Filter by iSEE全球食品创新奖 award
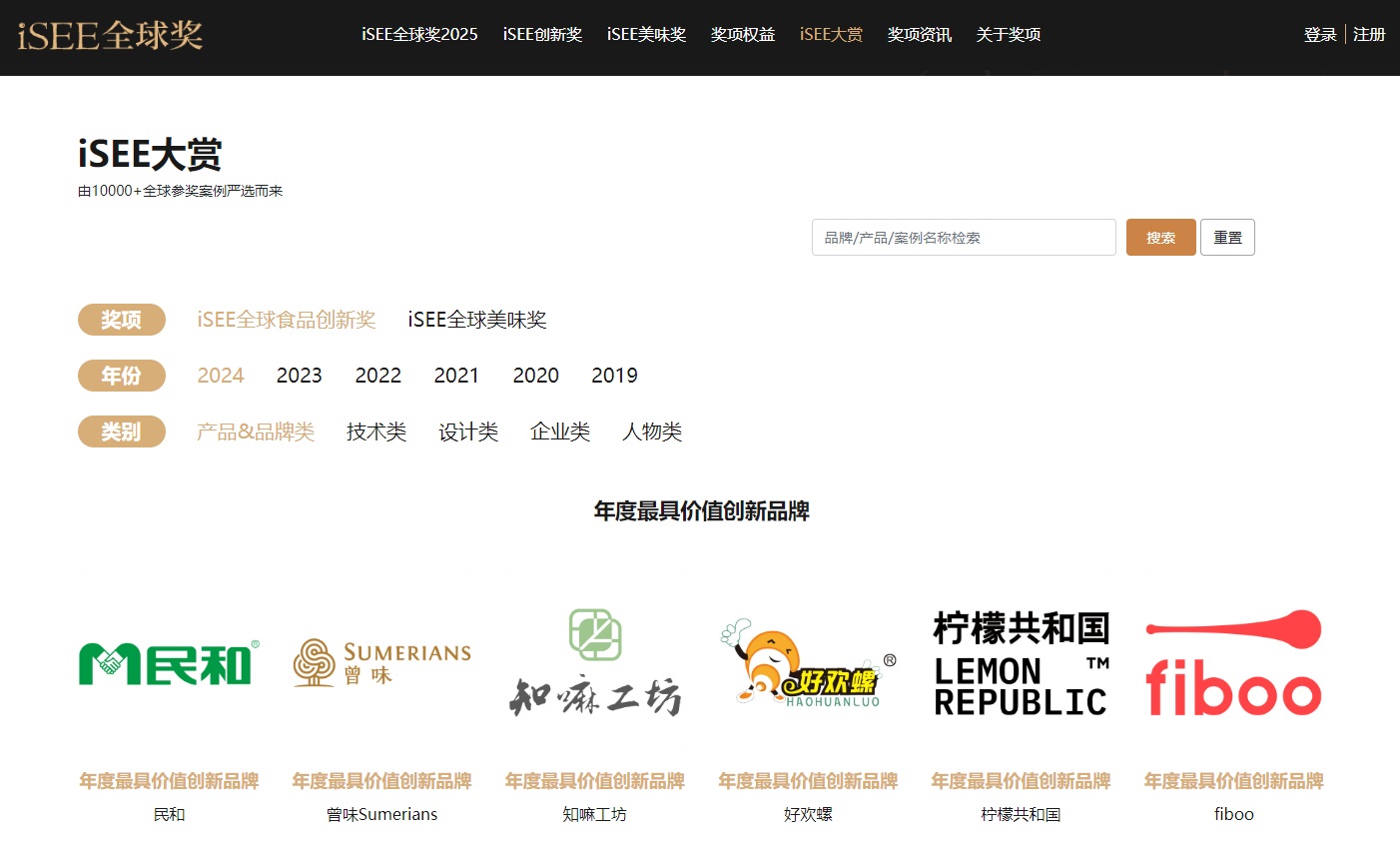The image size is (1400, 848). [x=287, y=320]
